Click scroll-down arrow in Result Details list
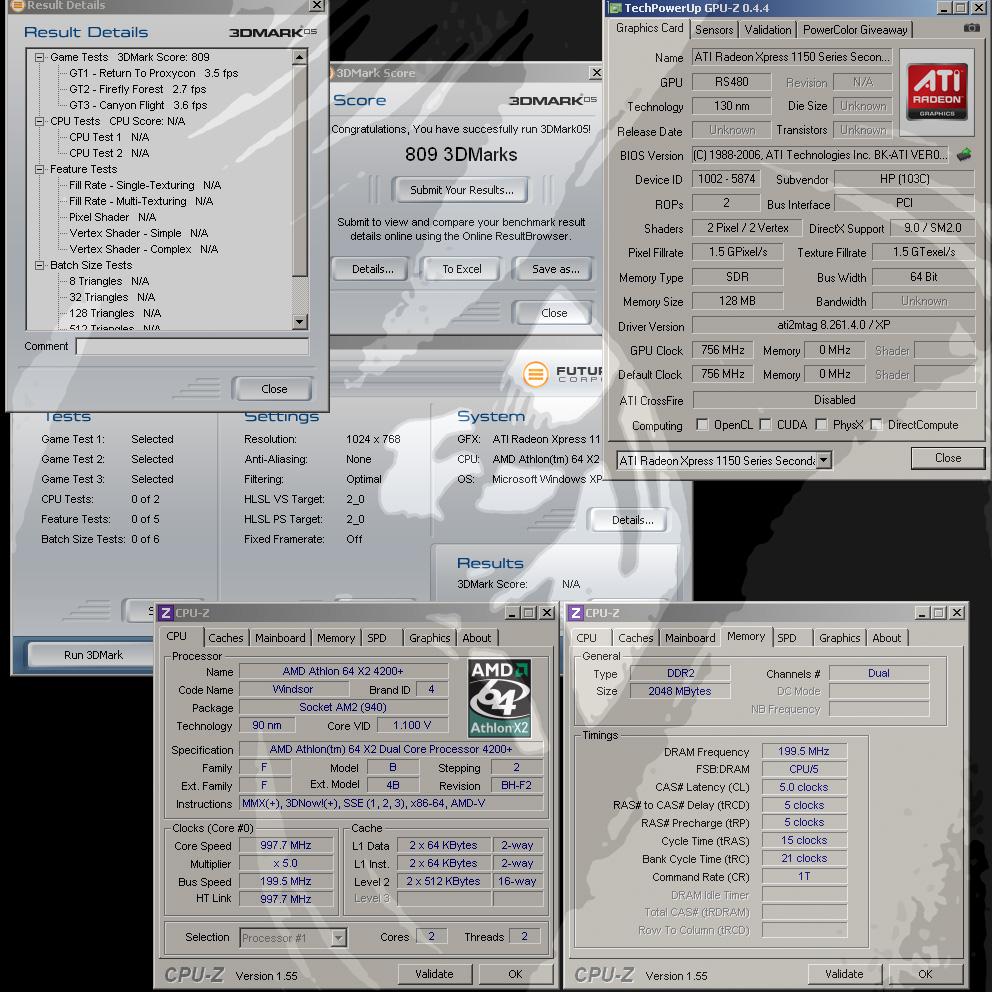 coord(300,321)
